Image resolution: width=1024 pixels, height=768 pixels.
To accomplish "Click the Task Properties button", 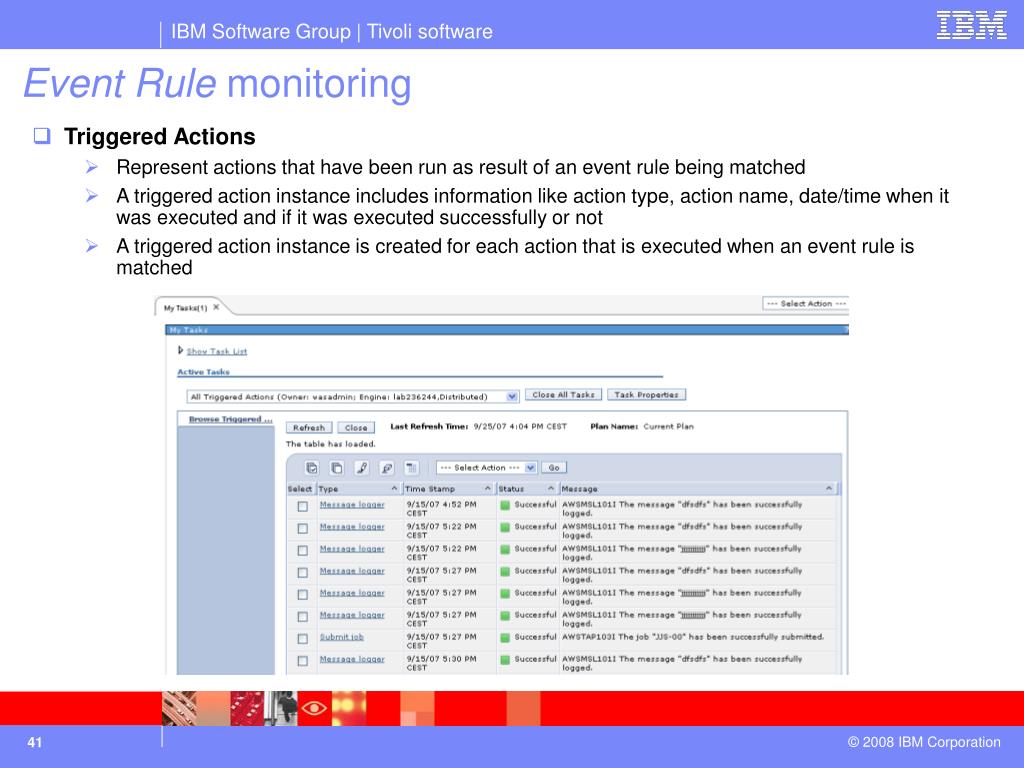I will (647, 395).
